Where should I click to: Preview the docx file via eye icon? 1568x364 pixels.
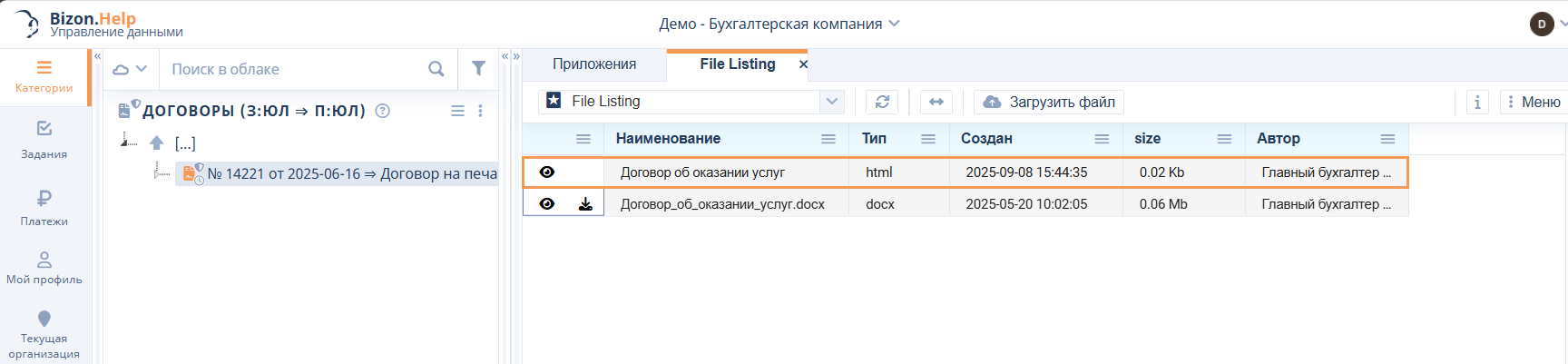547,204
